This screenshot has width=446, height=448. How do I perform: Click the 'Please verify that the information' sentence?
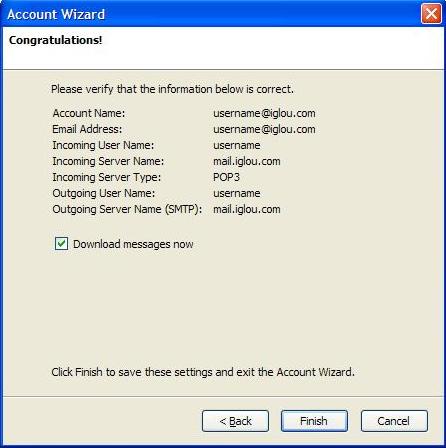coord(172,89)
